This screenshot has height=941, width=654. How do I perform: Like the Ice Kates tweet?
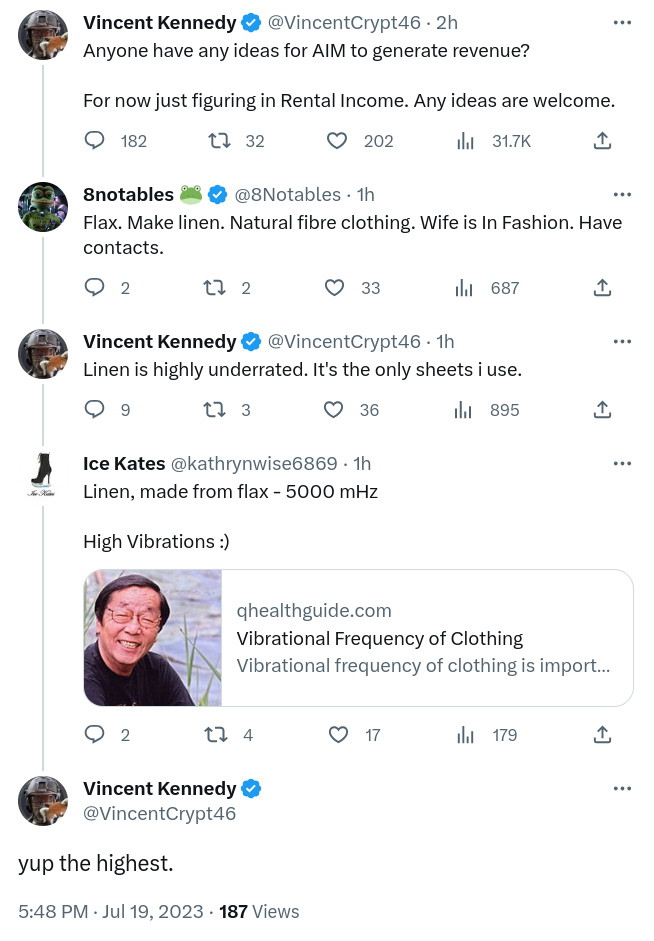(339, 735)
